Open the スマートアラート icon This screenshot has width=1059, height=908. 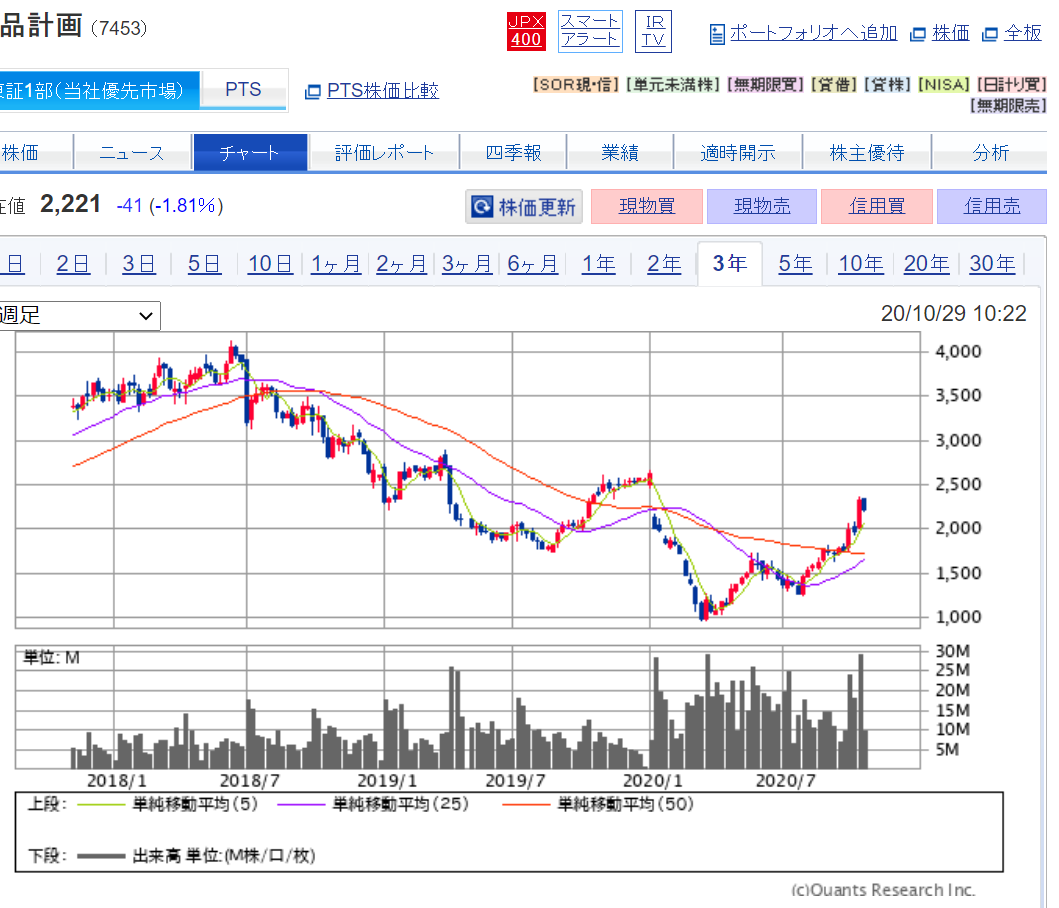pyautogui.click(x=590, y=31)
